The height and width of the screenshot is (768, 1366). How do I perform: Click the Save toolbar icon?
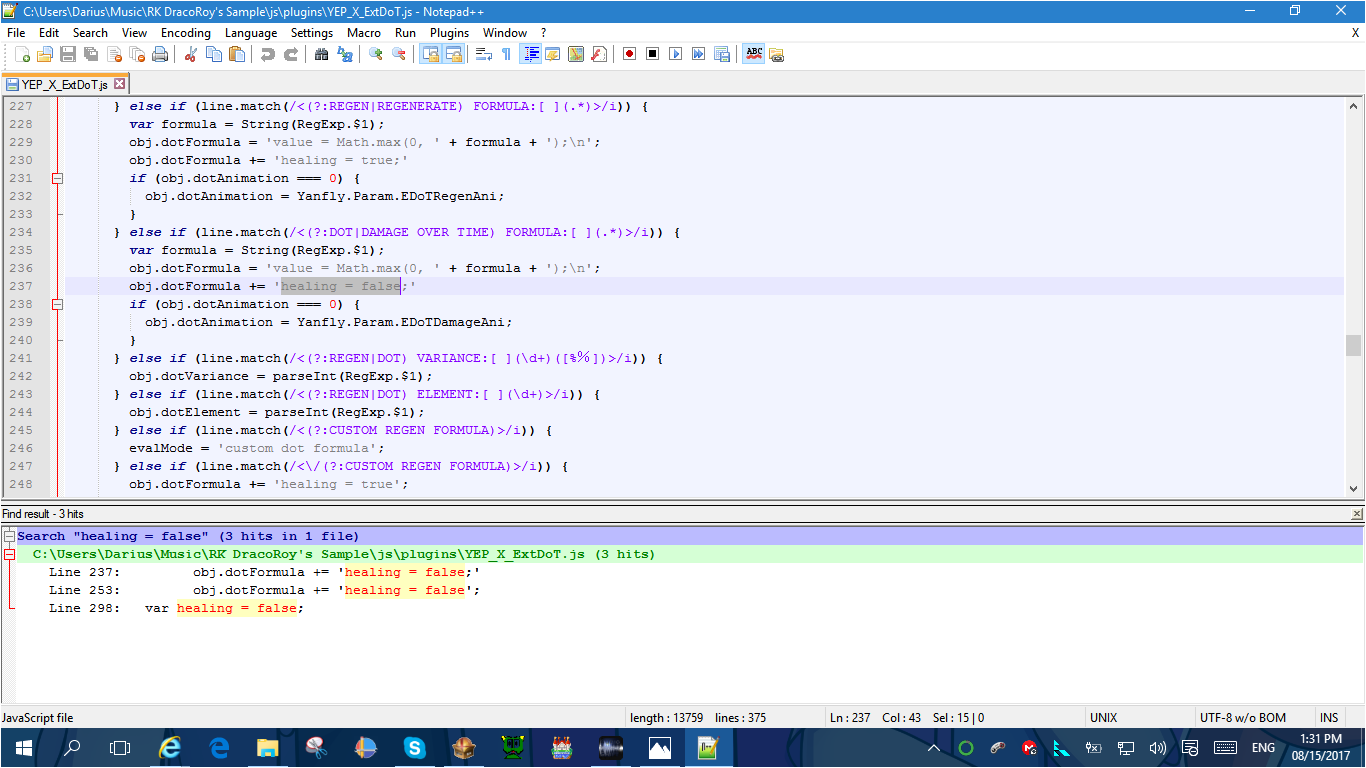68,54
